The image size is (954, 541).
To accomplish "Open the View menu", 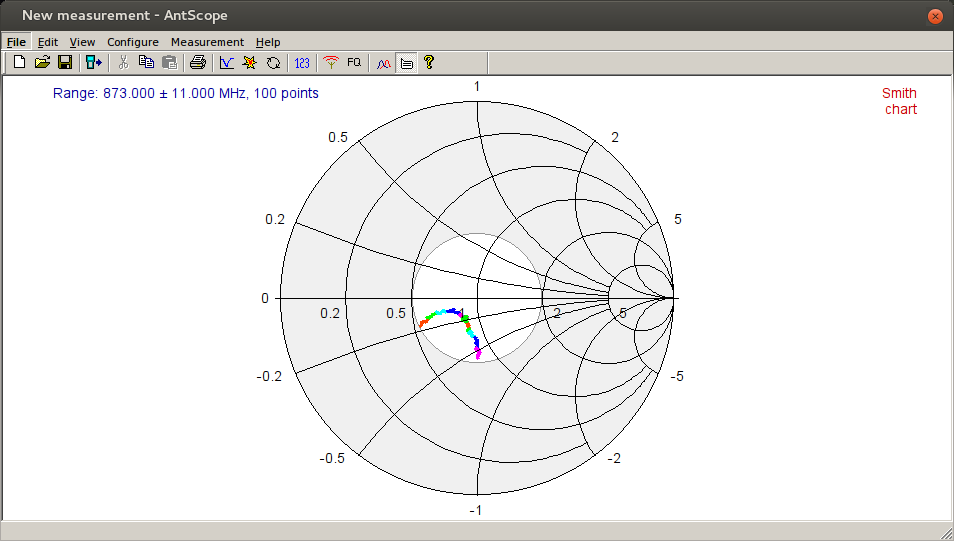I will [x=82, y=42].
